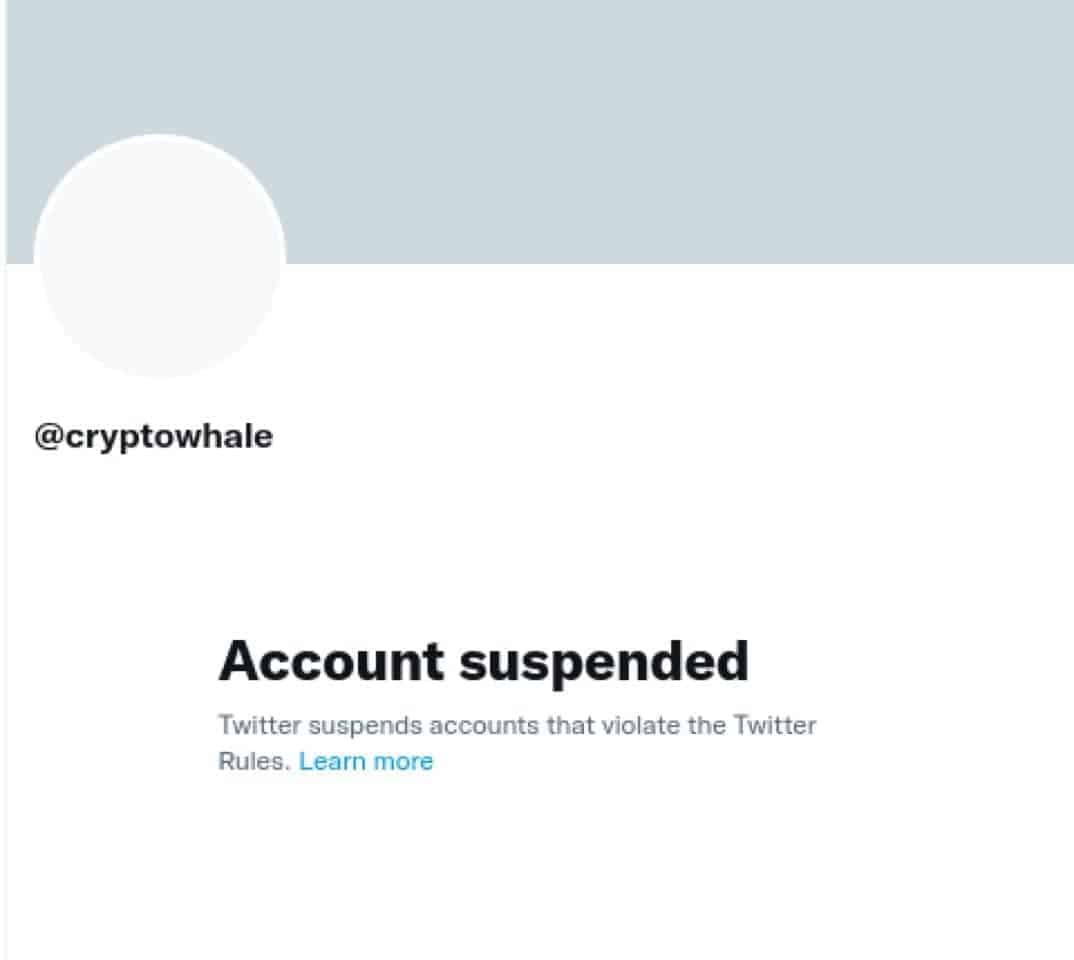Open the Learn more link
The image size is (1074, 960).
click(x=366, y=762)
